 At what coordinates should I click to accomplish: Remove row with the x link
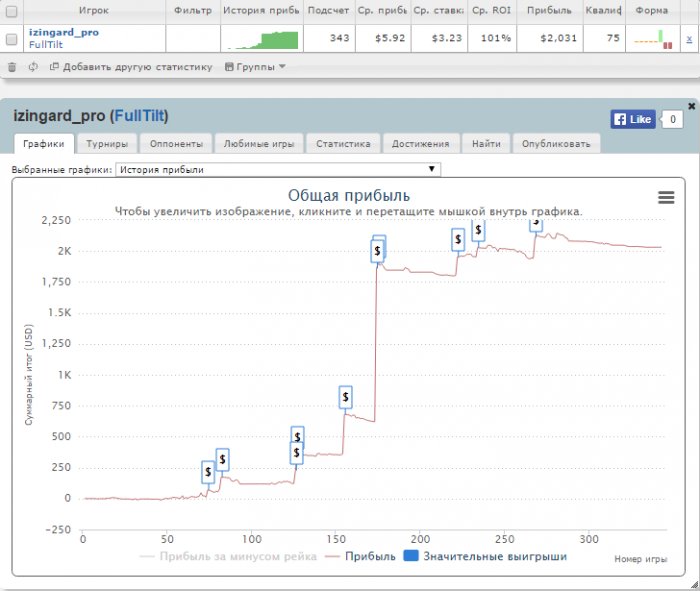pyautogui.click(x=689, y=39)
